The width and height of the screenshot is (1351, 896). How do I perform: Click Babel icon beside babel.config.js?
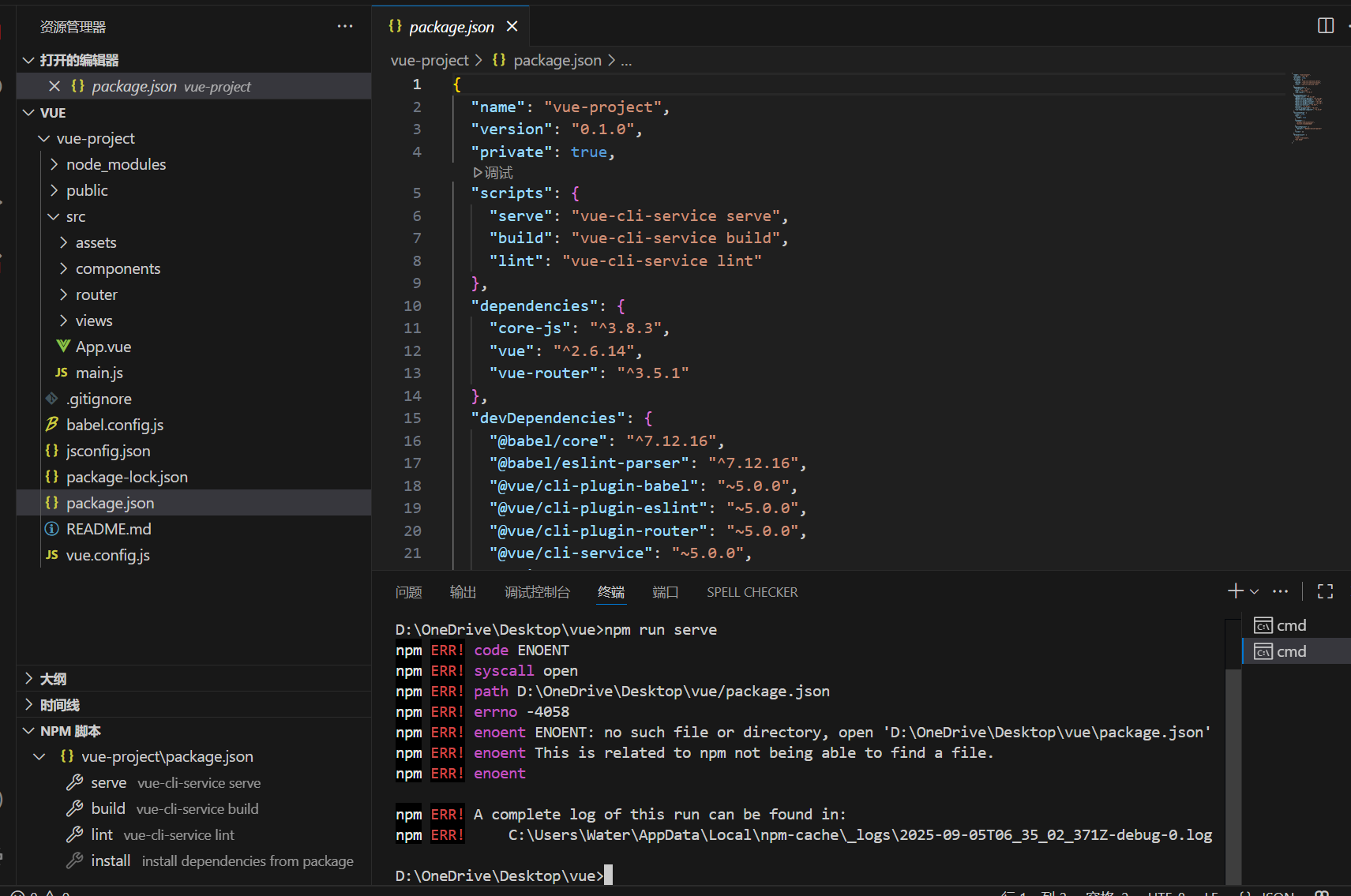52,424
